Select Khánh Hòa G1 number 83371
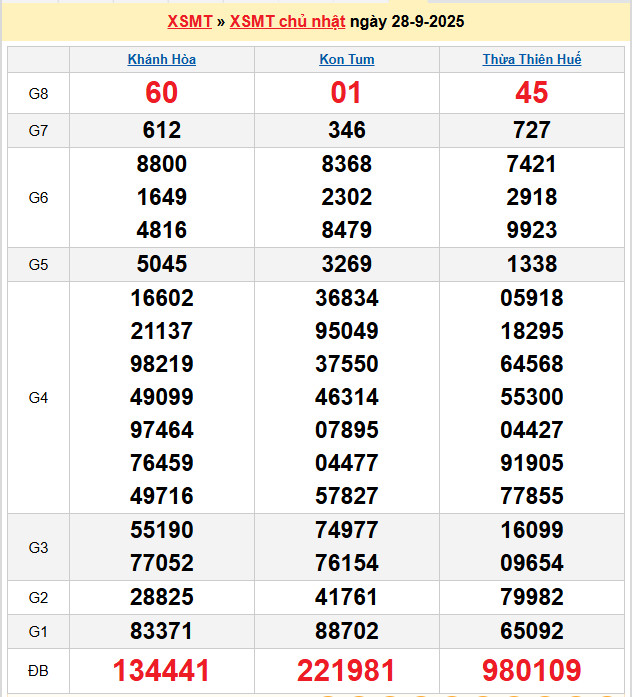Viewport: 632px width, 697px height. [162, 631]
